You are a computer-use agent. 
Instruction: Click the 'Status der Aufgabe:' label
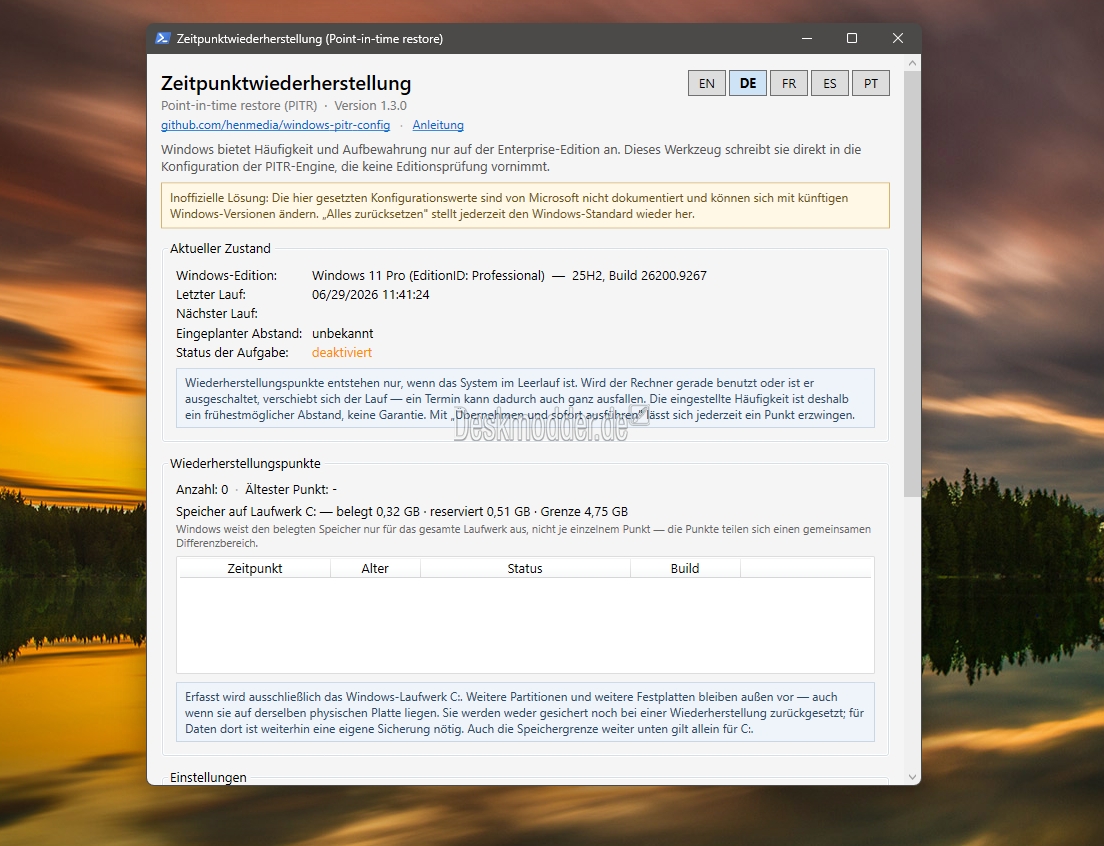tap(232, 353)
